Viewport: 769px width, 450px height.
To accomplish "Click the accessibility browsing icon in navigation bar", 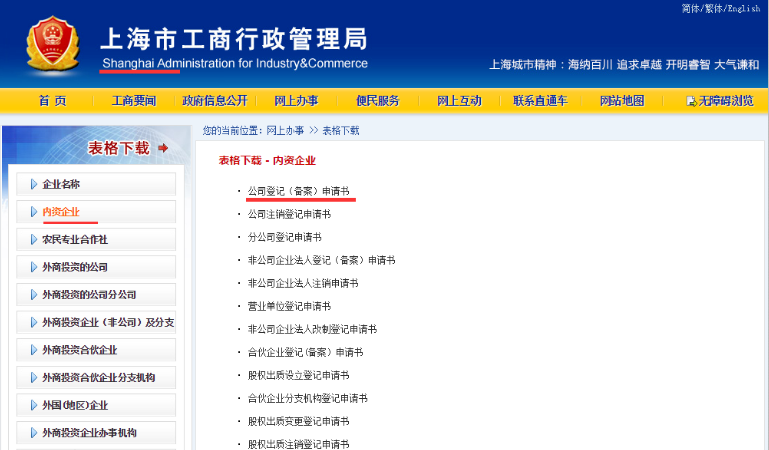I will 692,101.
